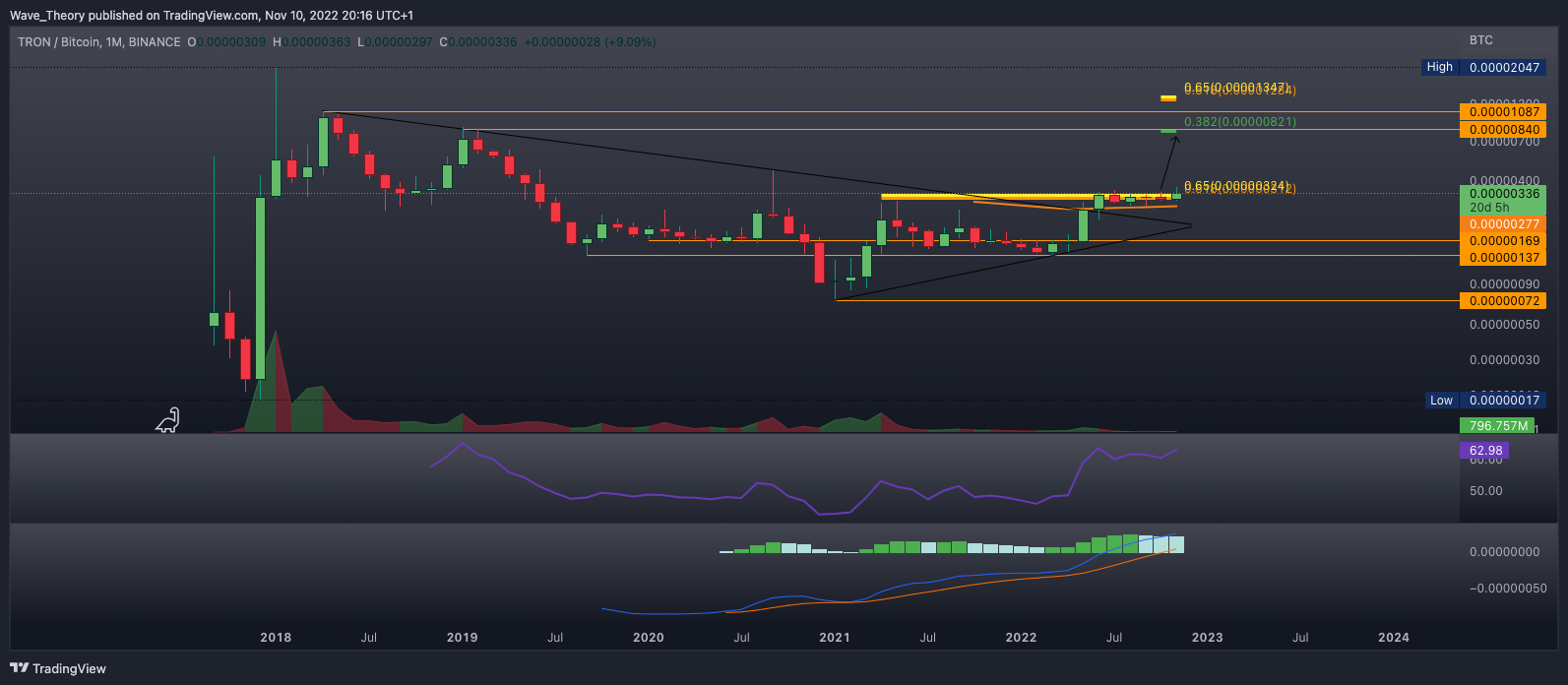Viewport: 1568px width, 685px height.
Task: Click the 2018 label on time axis
Action: (276, 637)
